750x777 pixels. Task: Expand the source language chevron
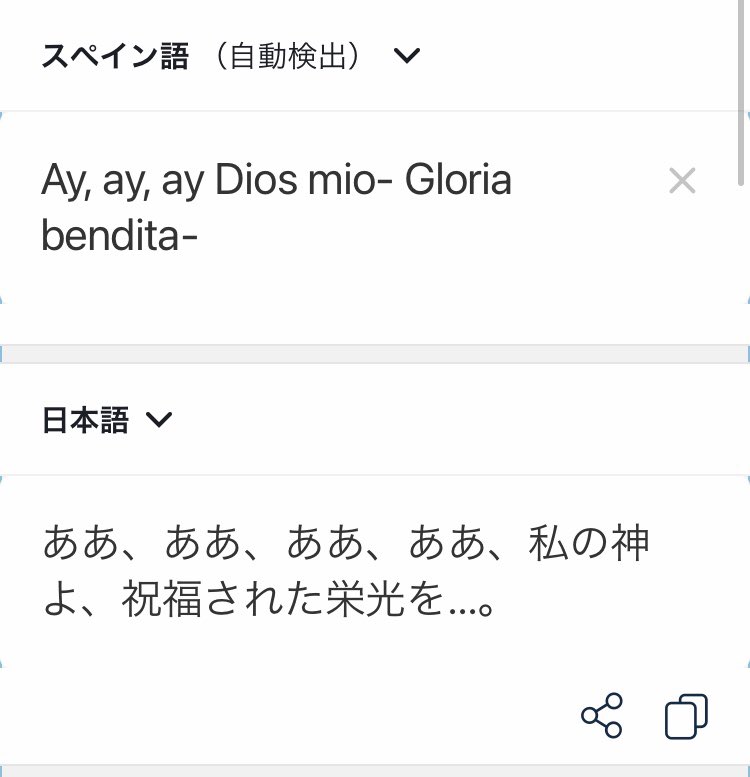point(406,56)
